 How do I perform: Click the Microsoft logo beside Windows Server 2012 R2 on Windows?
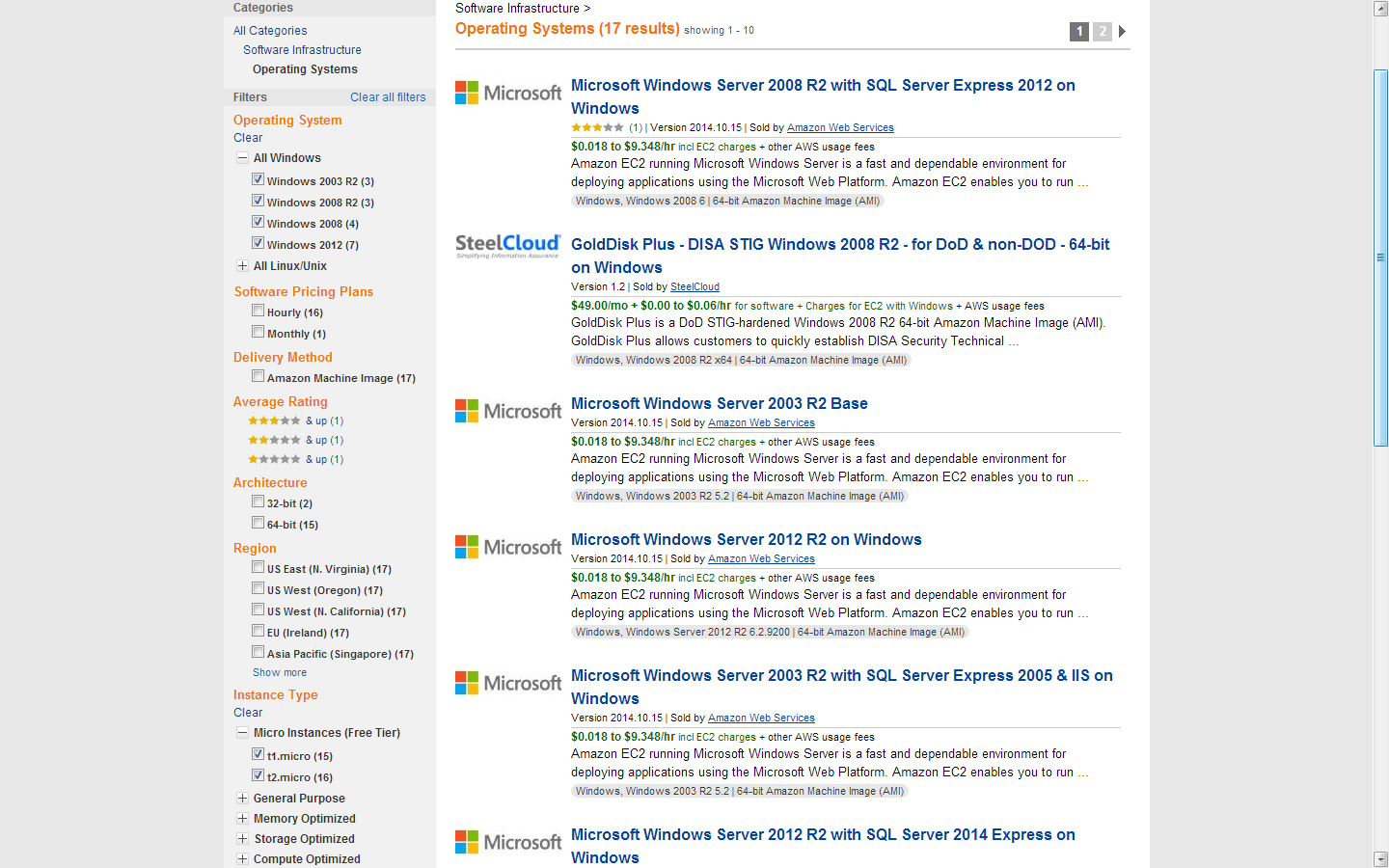[508, 547]
